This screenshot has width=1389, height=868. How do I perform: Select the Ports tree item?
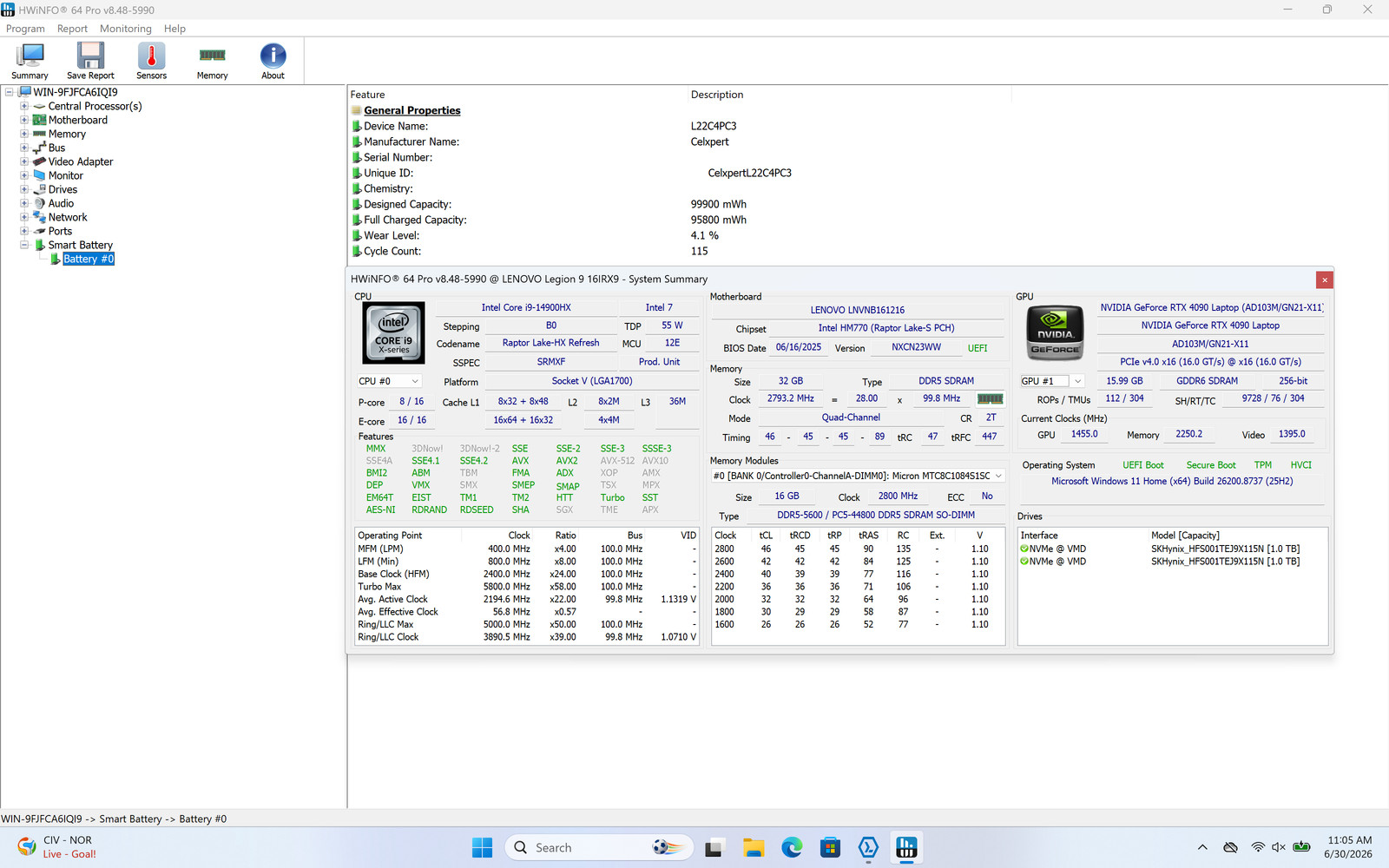pyautogui.click(x=60, y=231)
